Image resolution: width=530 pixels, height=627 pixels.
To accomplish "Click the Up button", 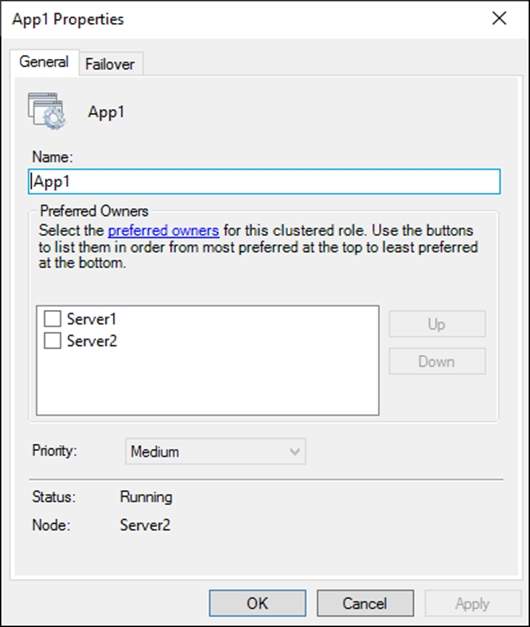I will click(x=437, y=324).
